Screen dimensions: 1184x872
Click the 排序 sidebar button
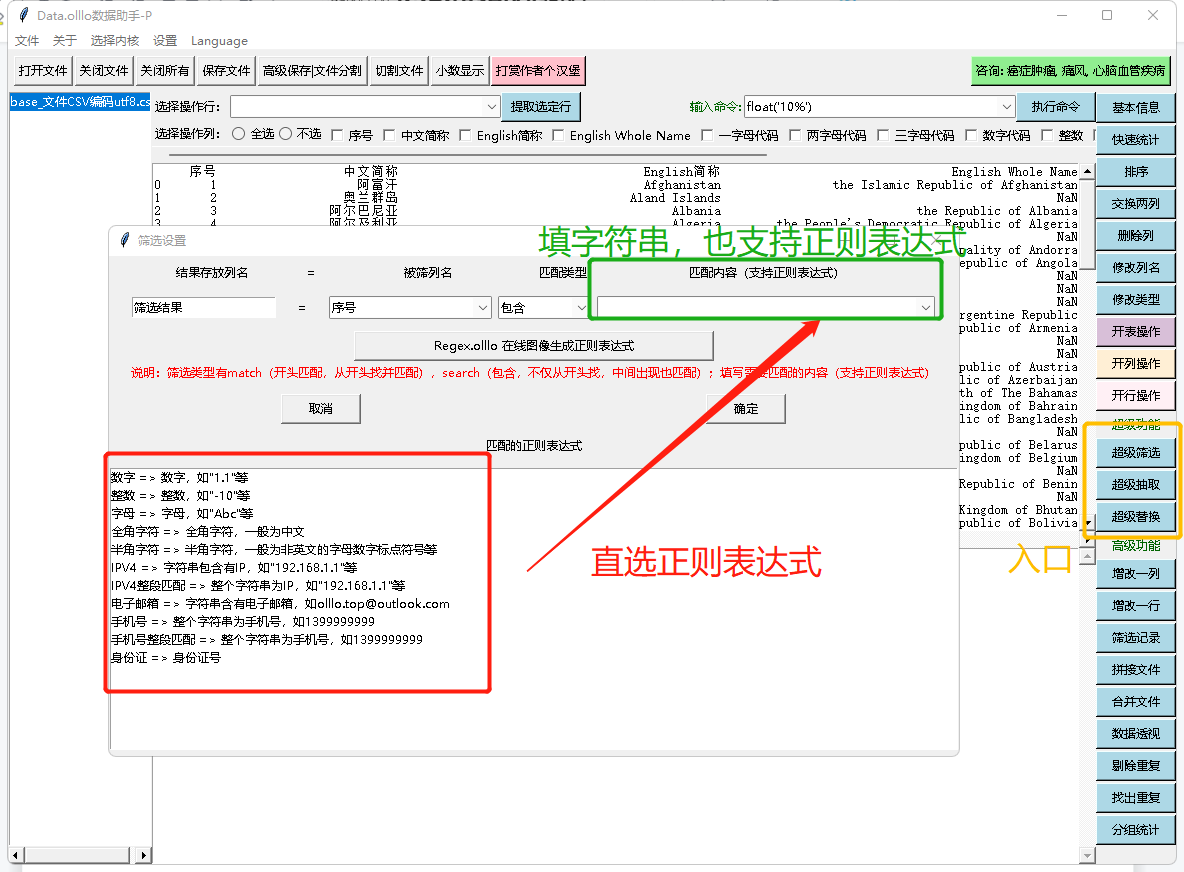pyautogui.click(x=1135, y=172)
